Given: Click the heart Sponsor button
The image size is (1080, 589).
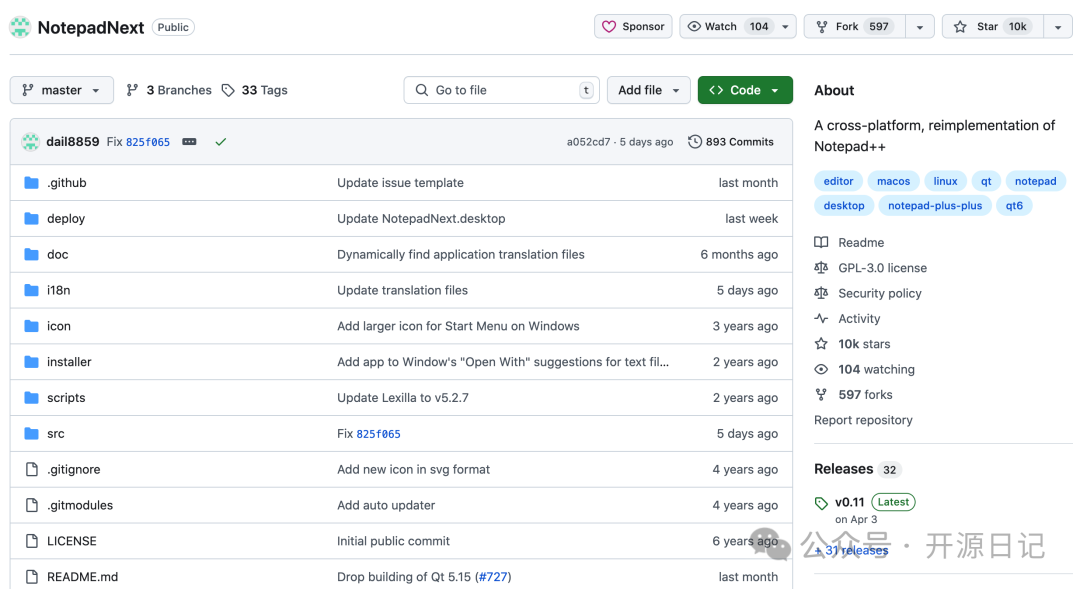Looking at the screenshot, I should tap(633, 27).
